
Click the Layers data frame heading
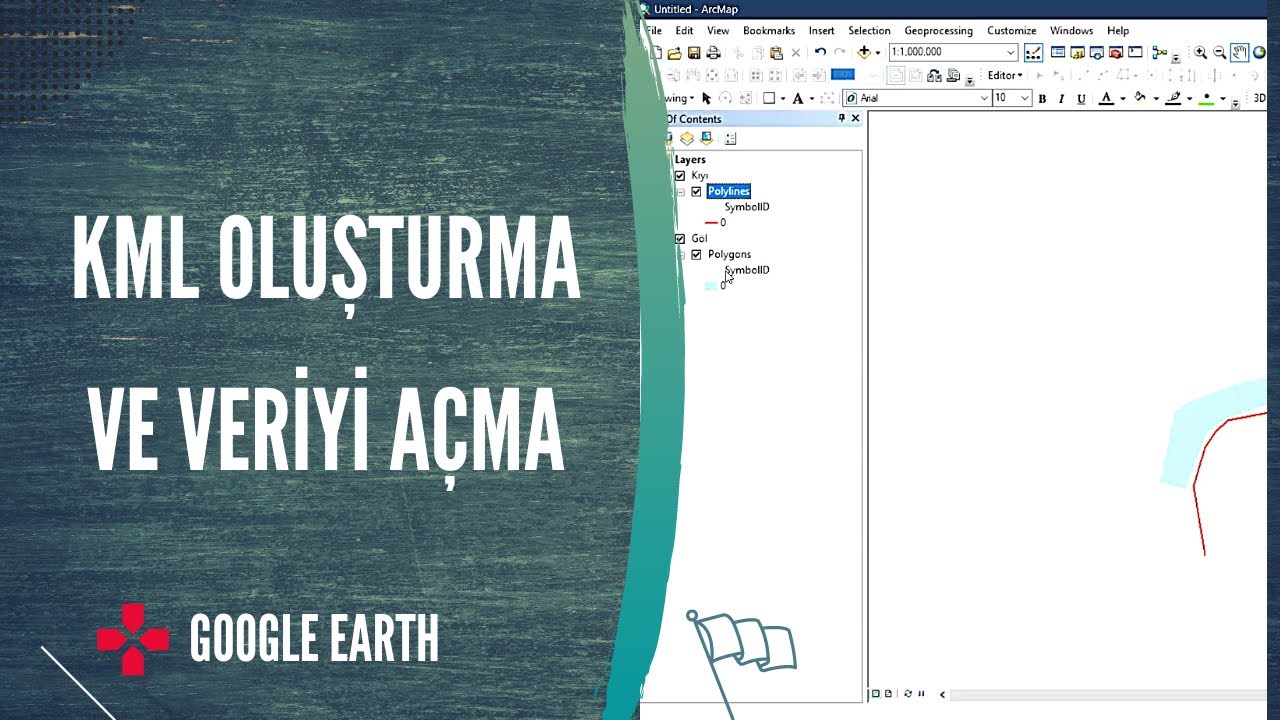pyautogui.click(x=690, y=160)
